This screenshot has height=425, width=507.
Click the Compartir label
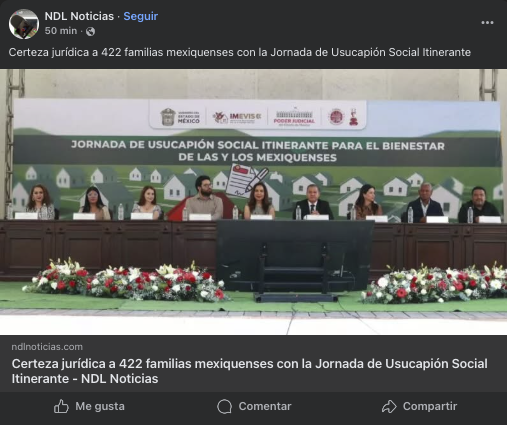(x=430, y=406)
